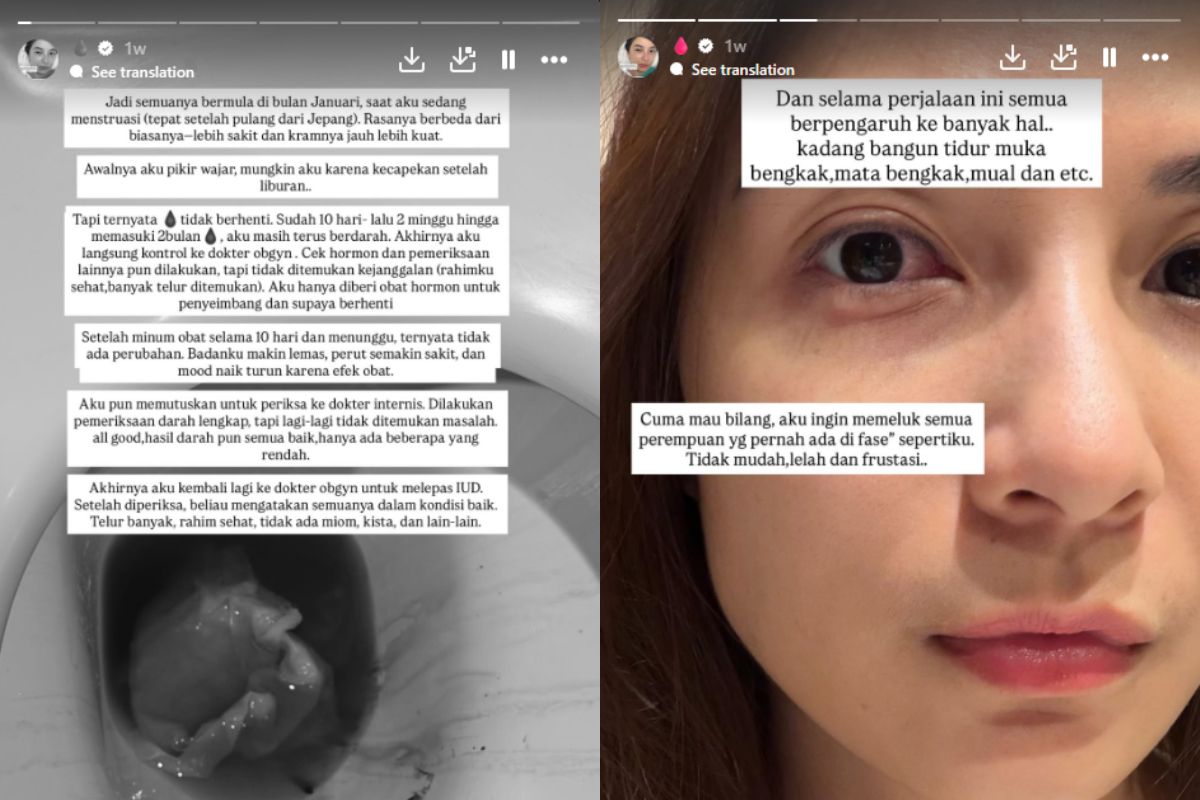This screenshot has width=1200, height=800.
Task: Click grey drop emoji username in left story
Action: 82,48
